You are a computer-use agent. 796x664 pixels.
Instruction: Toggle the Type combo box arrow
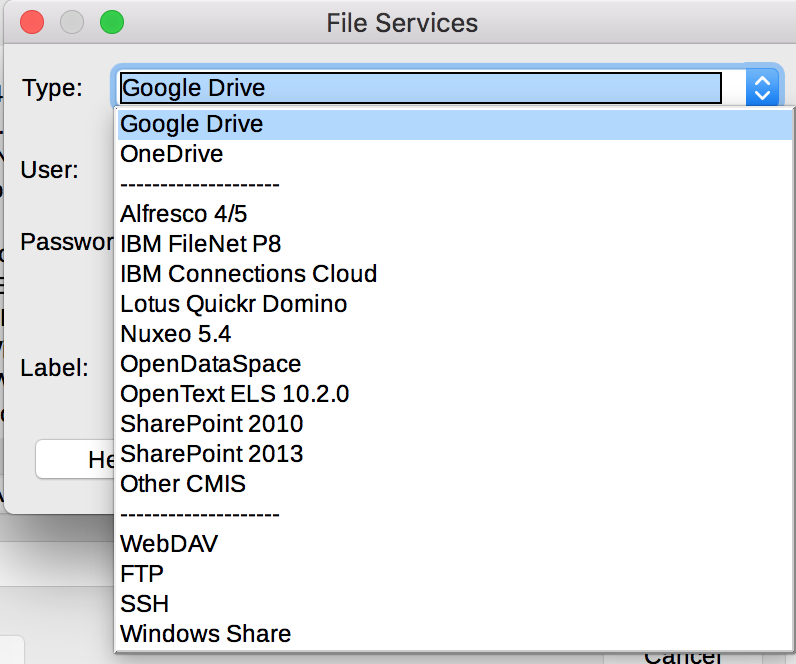(762, 88)
